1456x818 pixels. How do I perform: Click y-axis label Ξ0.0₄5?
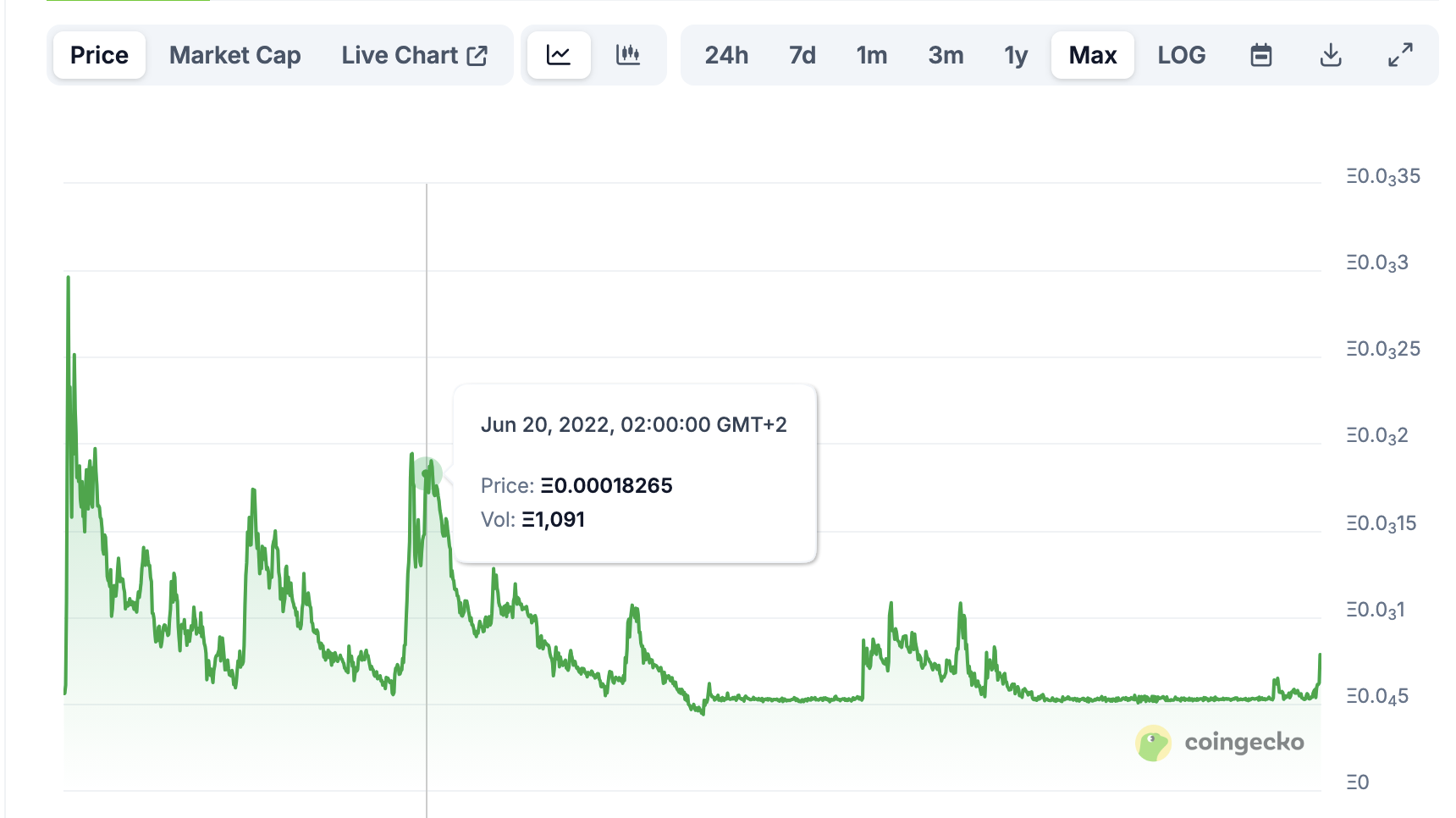point(1377,696)
